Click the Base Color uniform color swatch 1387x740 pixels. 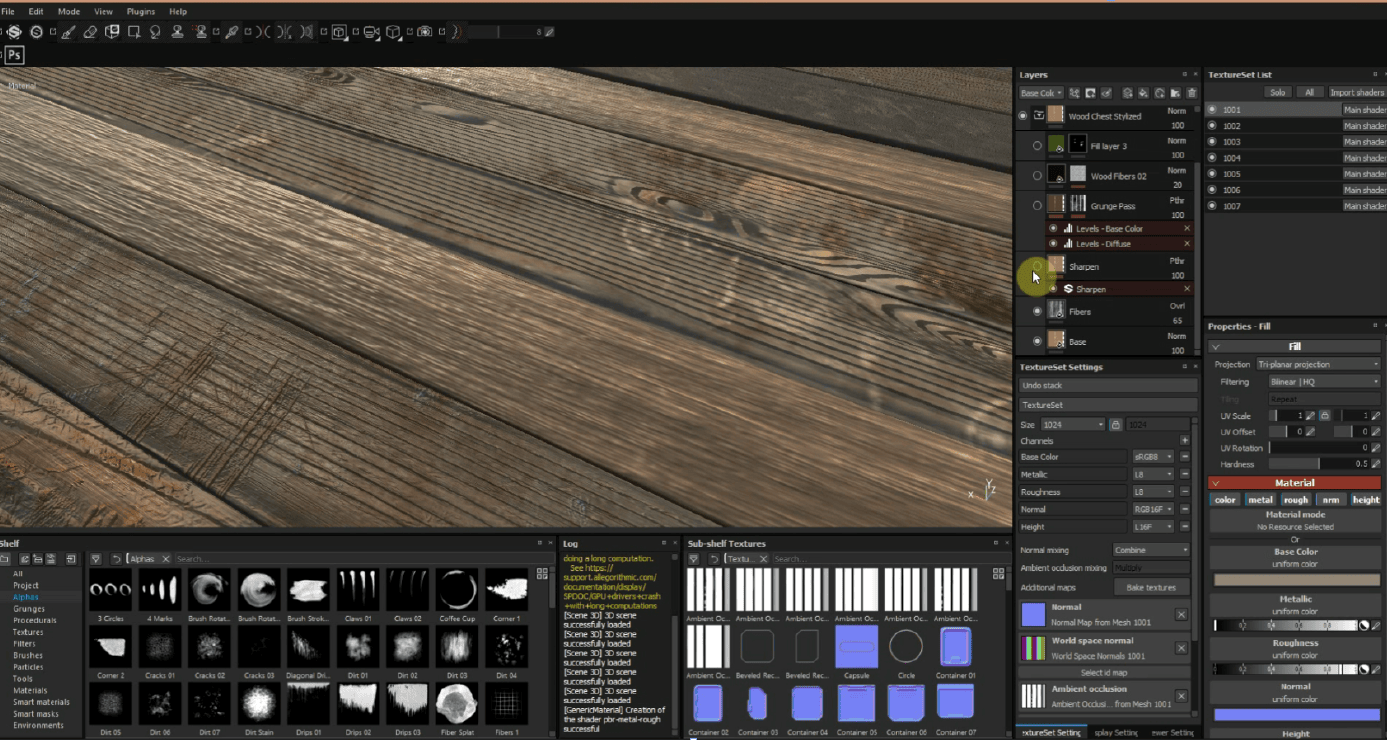(x=1296, y=580)
